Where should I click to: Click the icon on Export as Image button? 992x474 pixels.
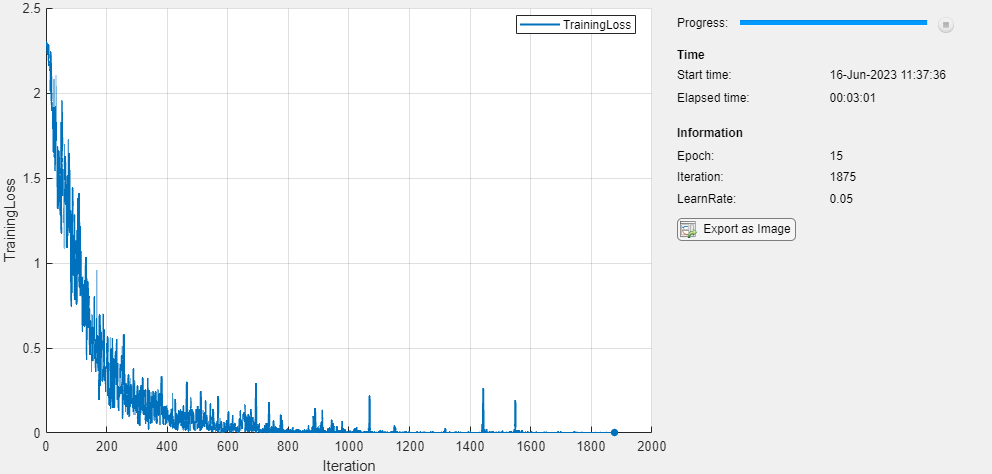click(x=688, y=229)
